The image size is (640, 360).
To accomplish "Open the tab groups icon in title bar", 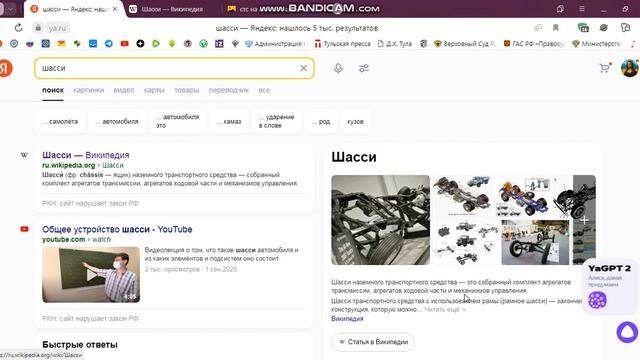I will (560, 9).
